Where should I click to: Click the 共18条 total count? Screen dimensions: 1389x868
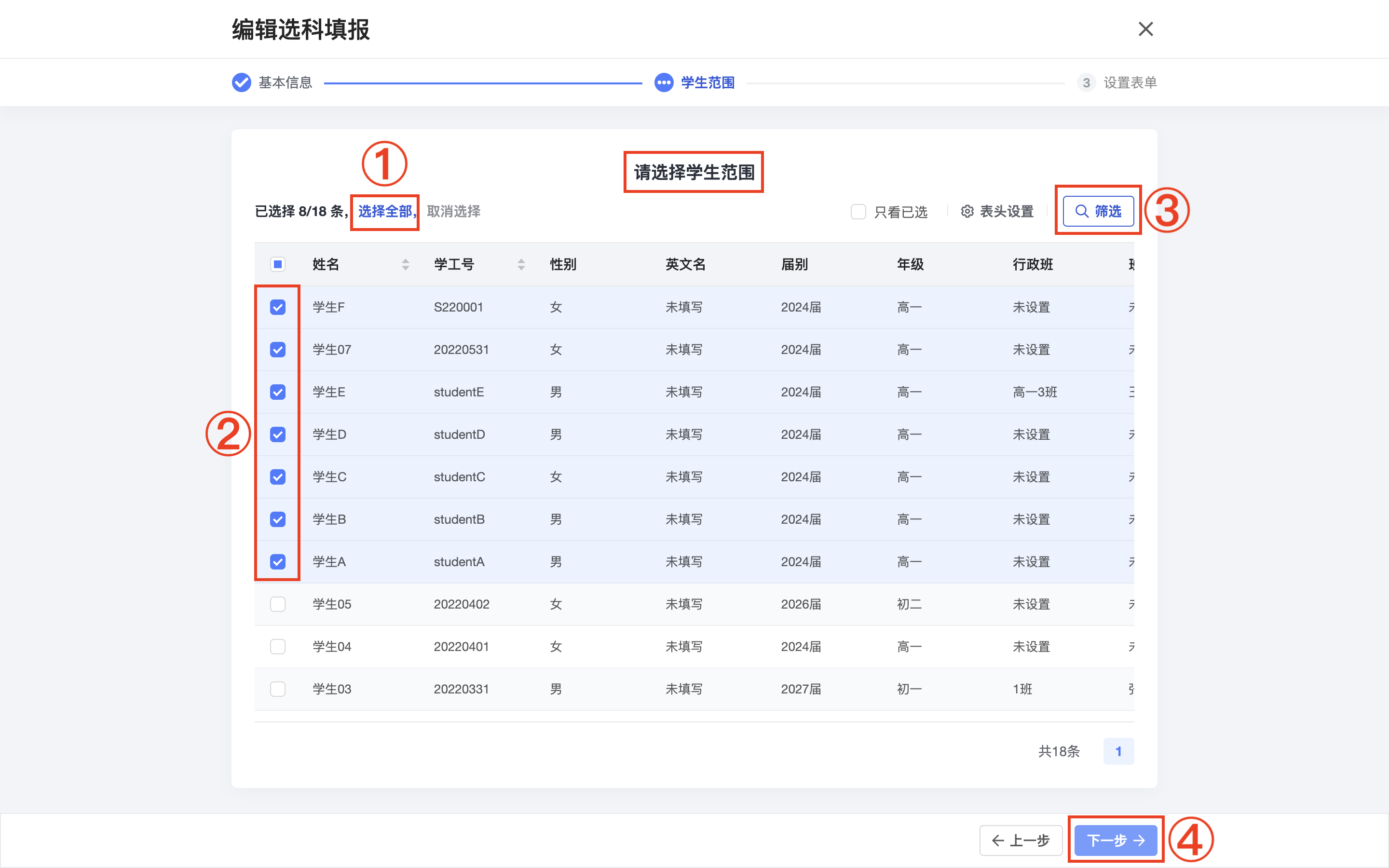(1059, 751)
